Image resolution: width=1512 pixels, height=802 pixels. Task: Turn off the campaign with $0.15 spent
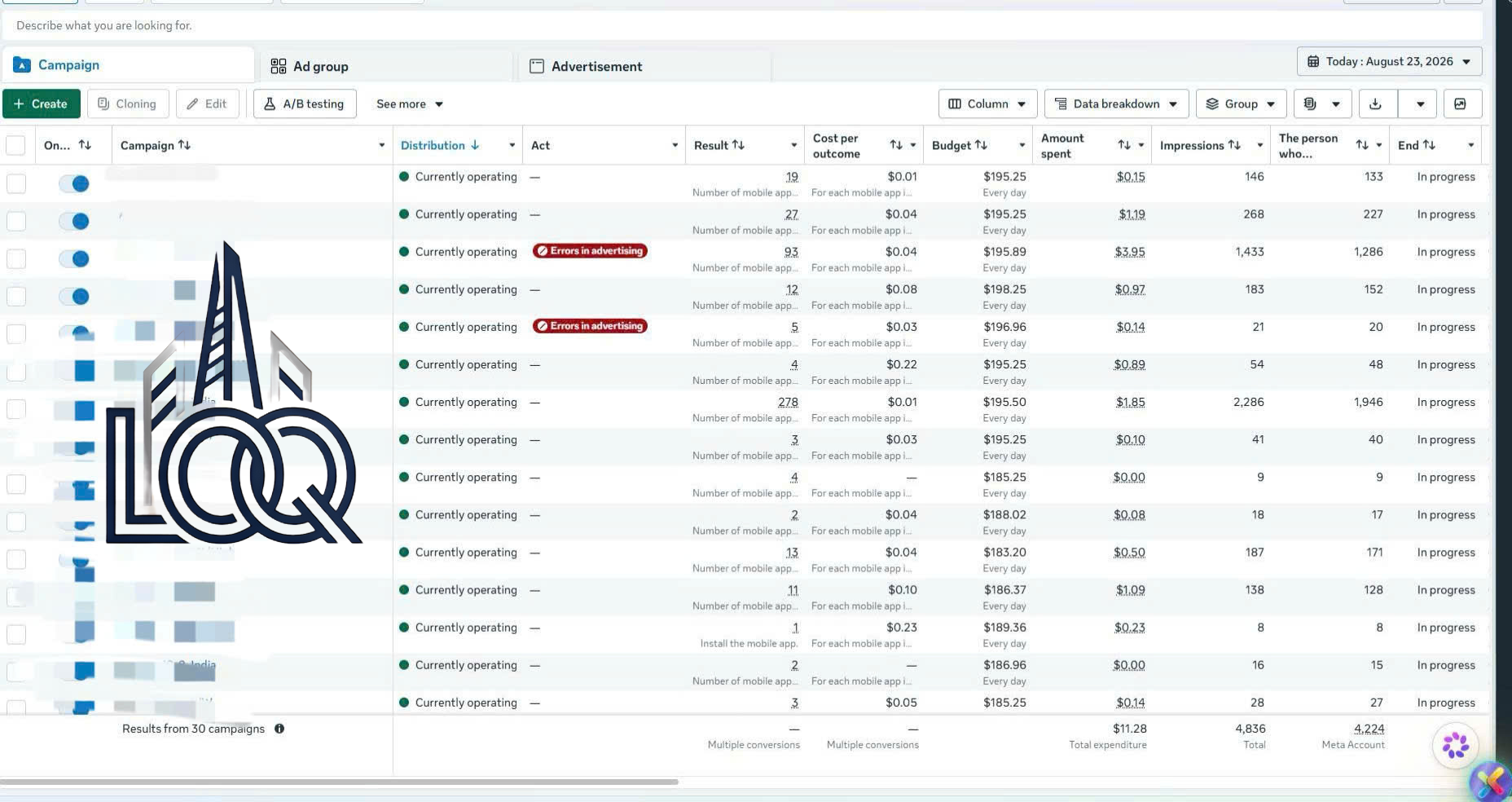tap(74, 183)
